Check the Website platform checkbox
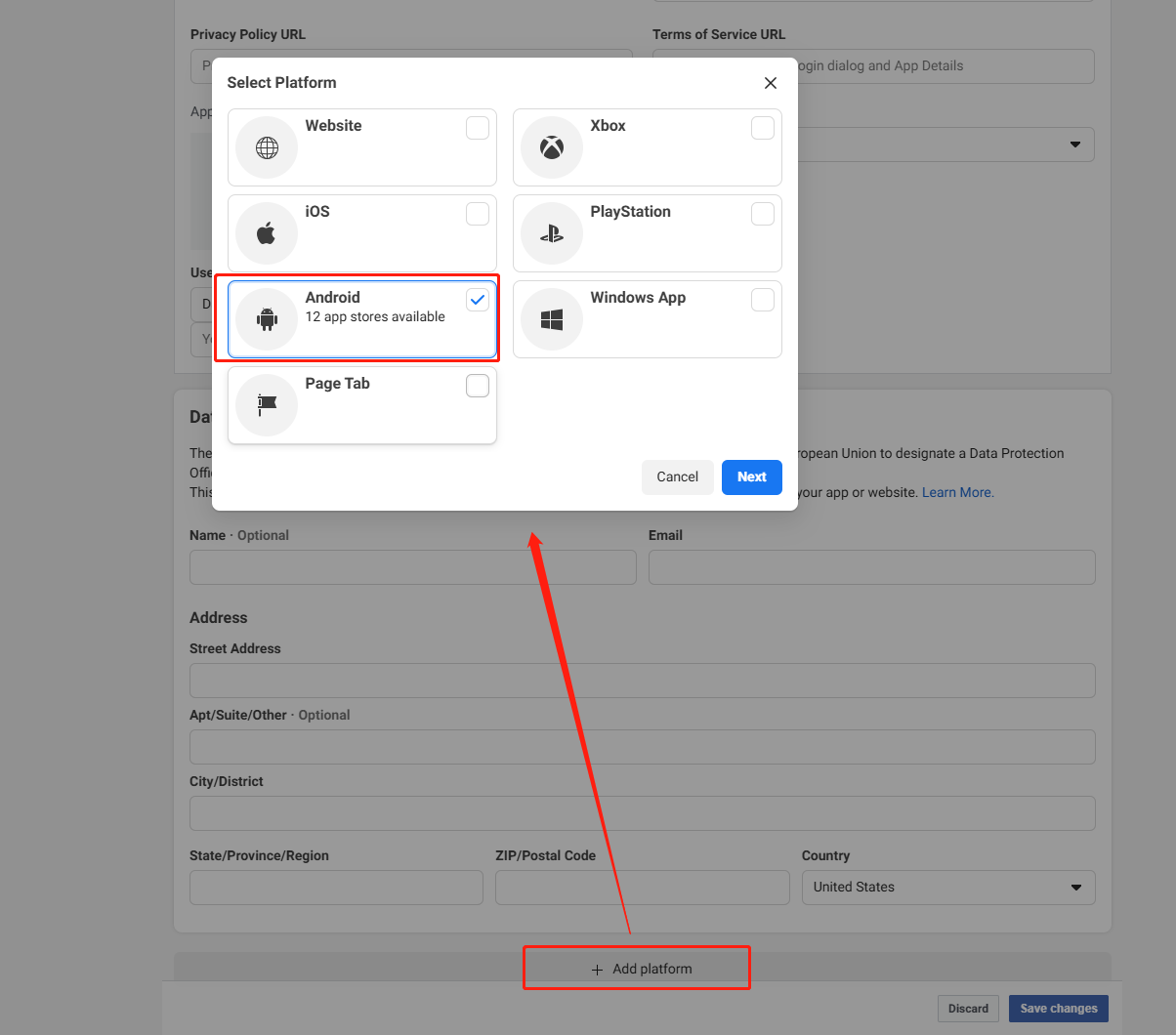 point(478,128)
